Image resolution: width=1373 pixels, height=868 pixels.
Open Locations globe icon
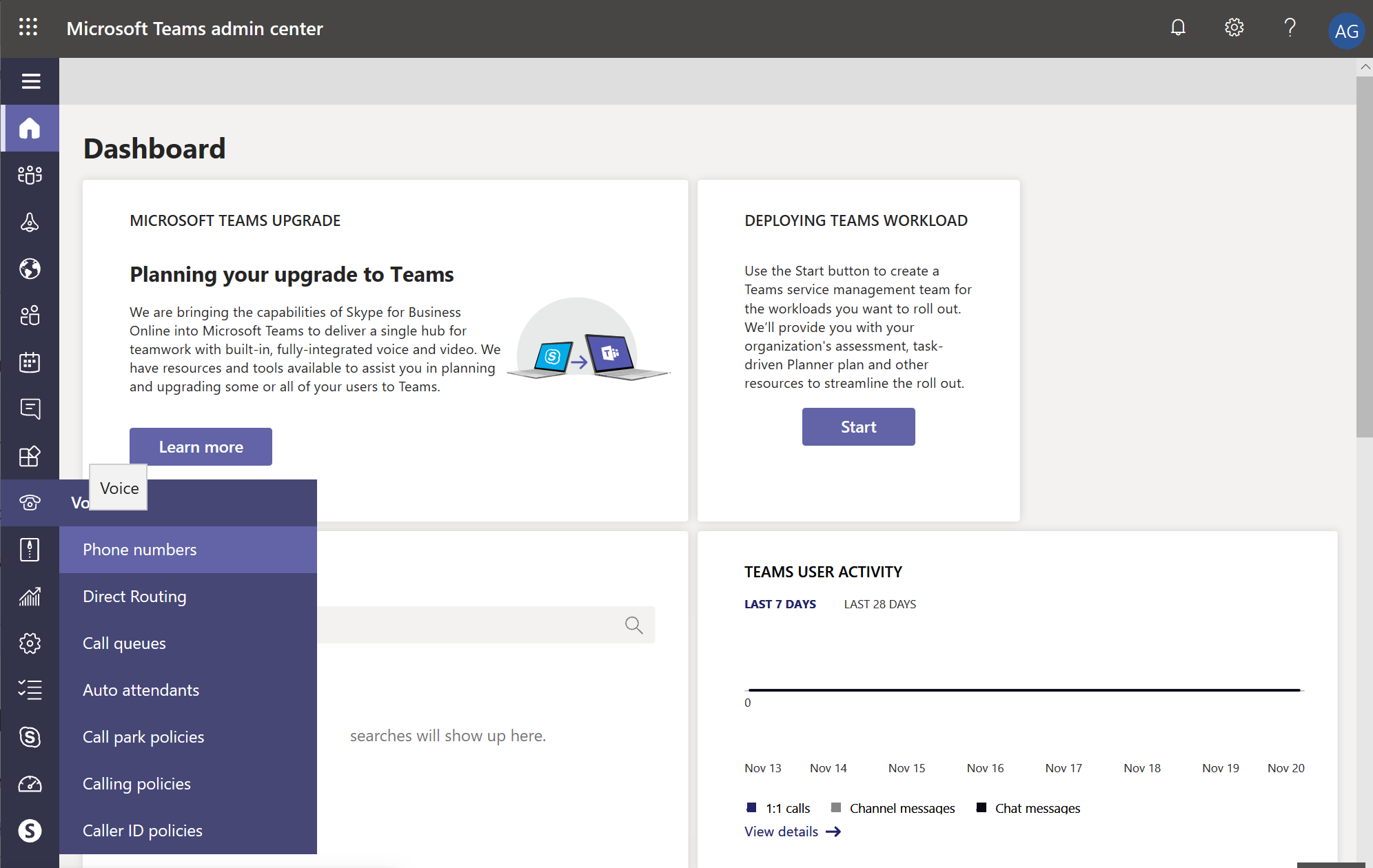[30, 269]
